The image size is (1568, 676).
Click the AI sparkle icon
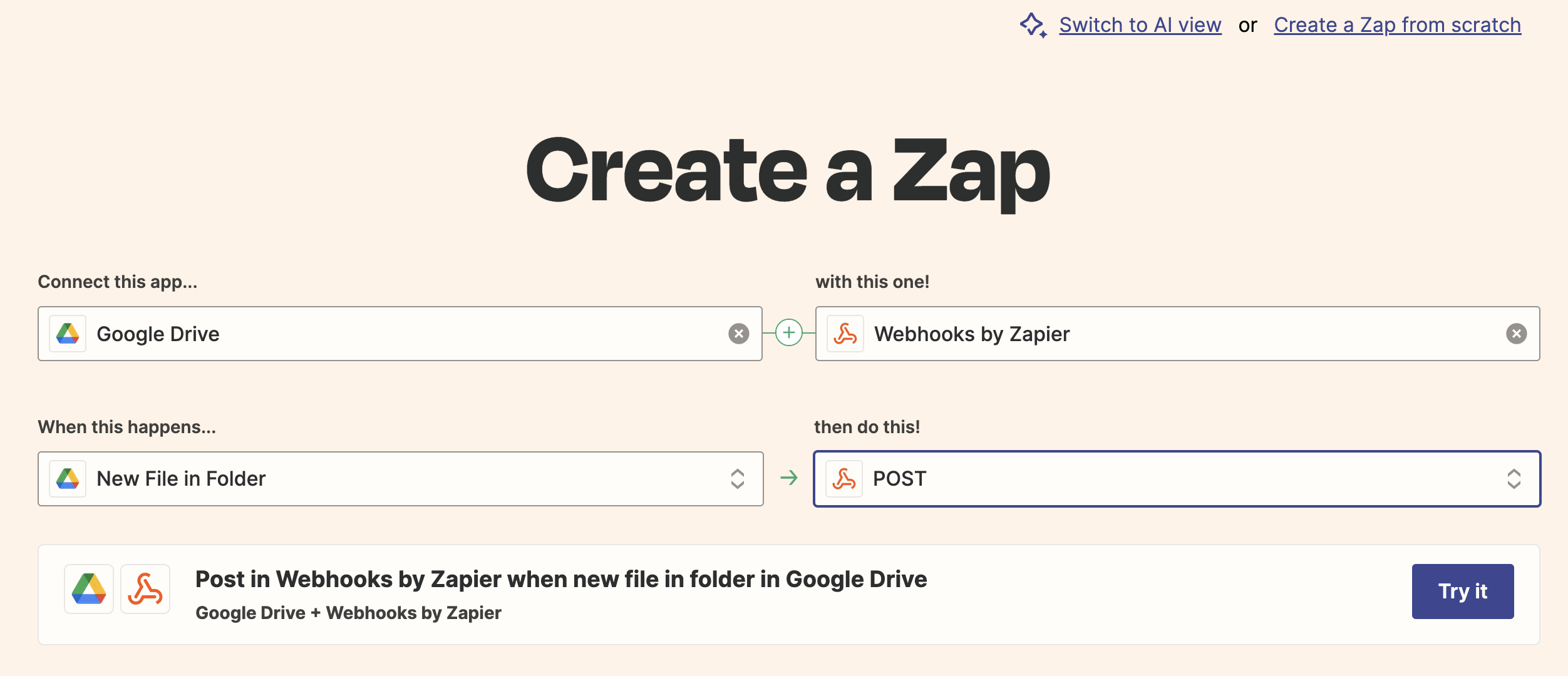tap(1033, 26)
